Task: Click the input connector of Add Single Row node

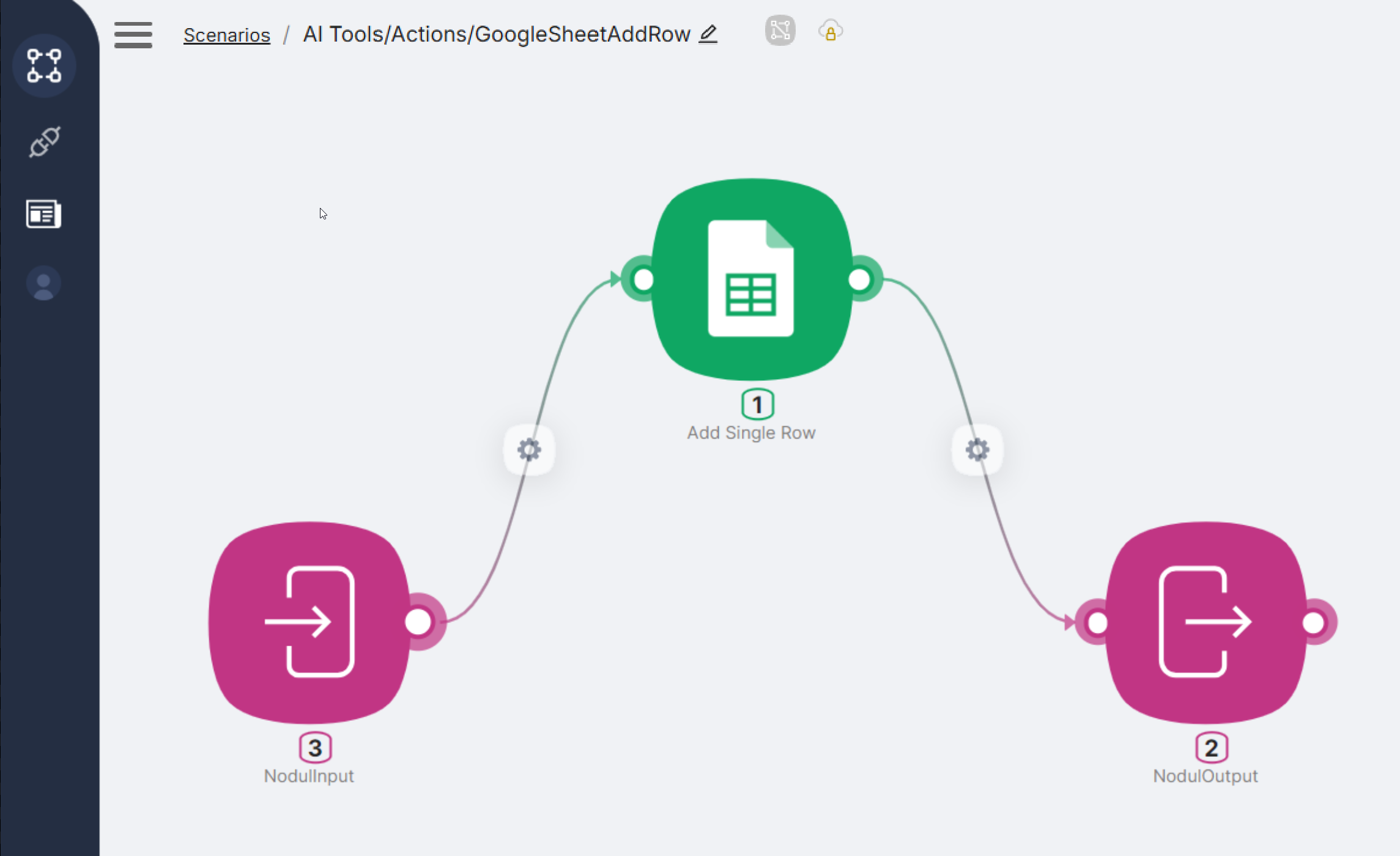Action: pos(643,279)
